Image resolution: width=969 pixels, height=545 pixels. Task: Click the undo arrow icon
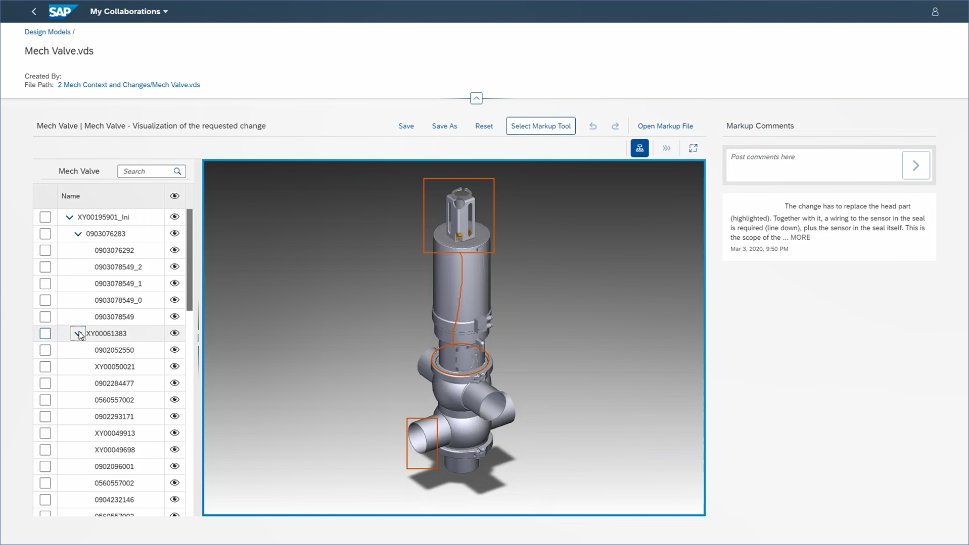[x=593, y=126]
